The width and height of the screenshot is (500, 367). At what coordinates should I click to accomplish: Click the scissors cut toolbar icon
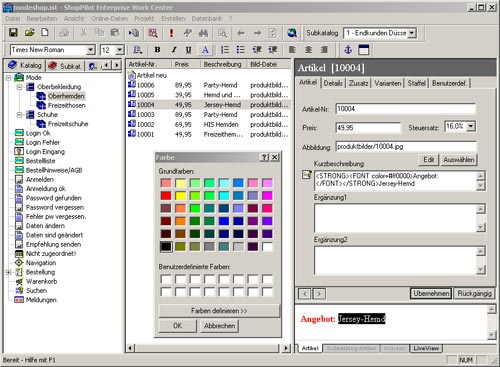point(83,33)
